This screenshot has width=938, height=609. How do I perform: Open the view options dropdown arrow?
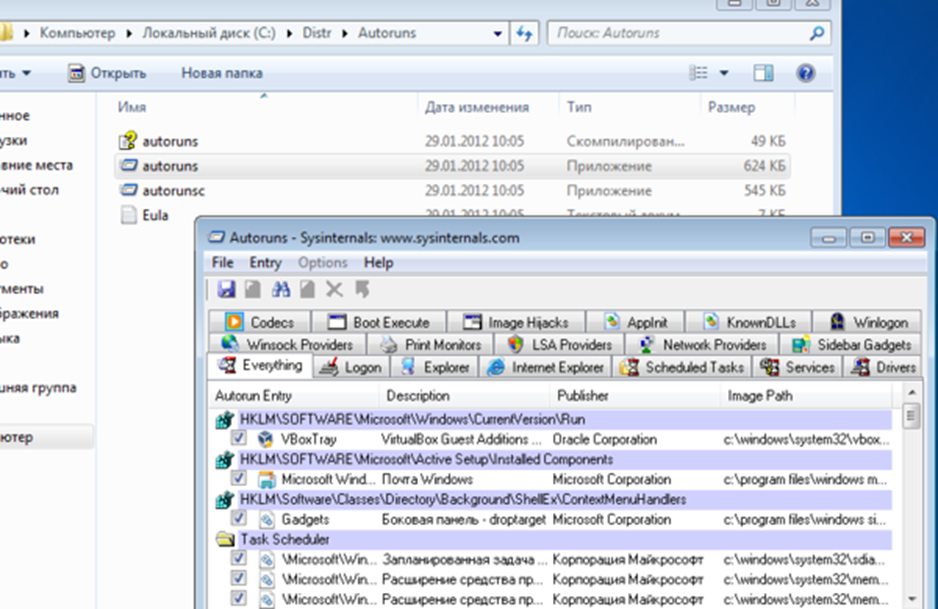[724, 73]
